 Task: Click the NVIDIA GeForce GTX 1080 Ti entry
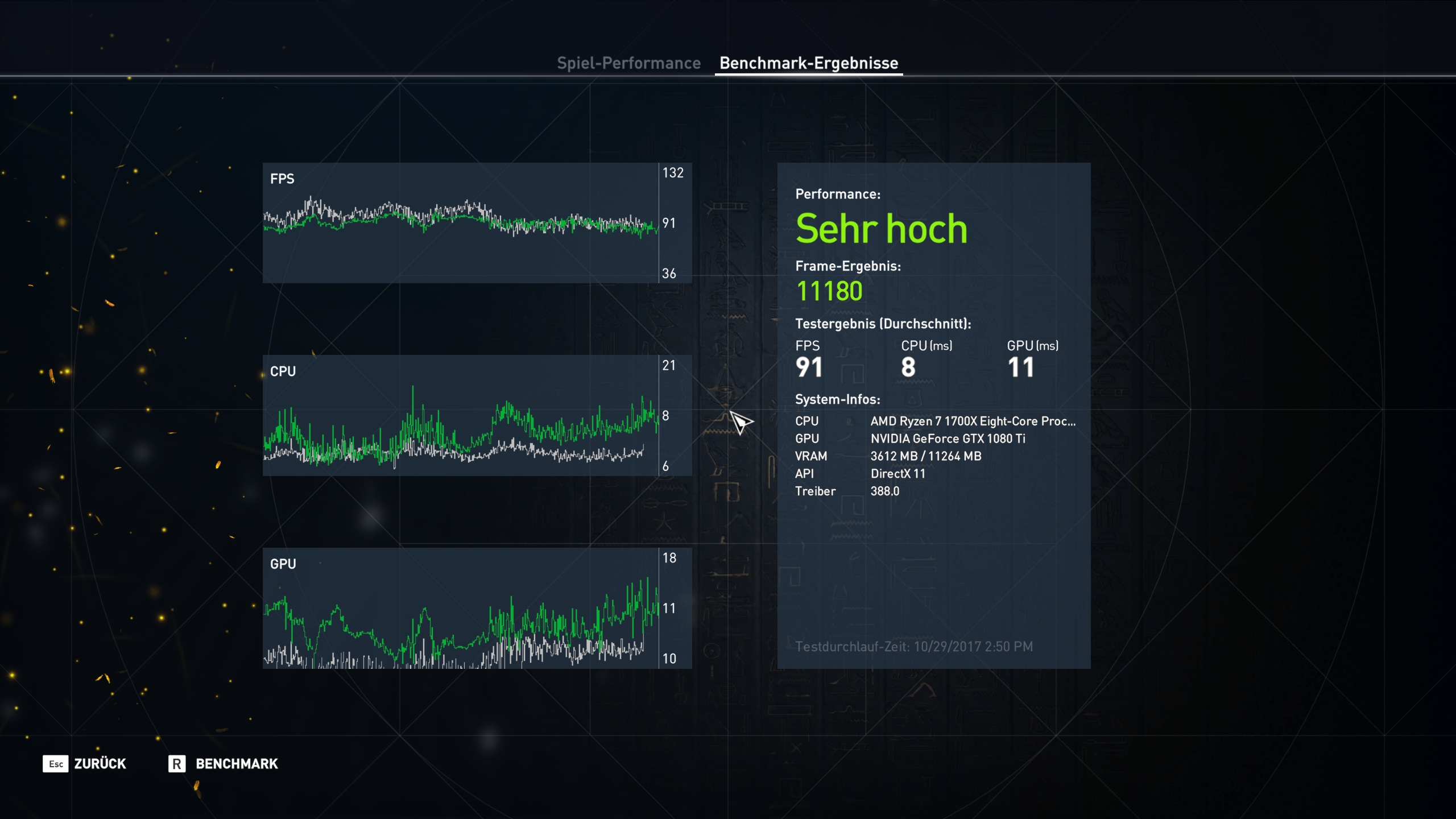click(948, 439)
